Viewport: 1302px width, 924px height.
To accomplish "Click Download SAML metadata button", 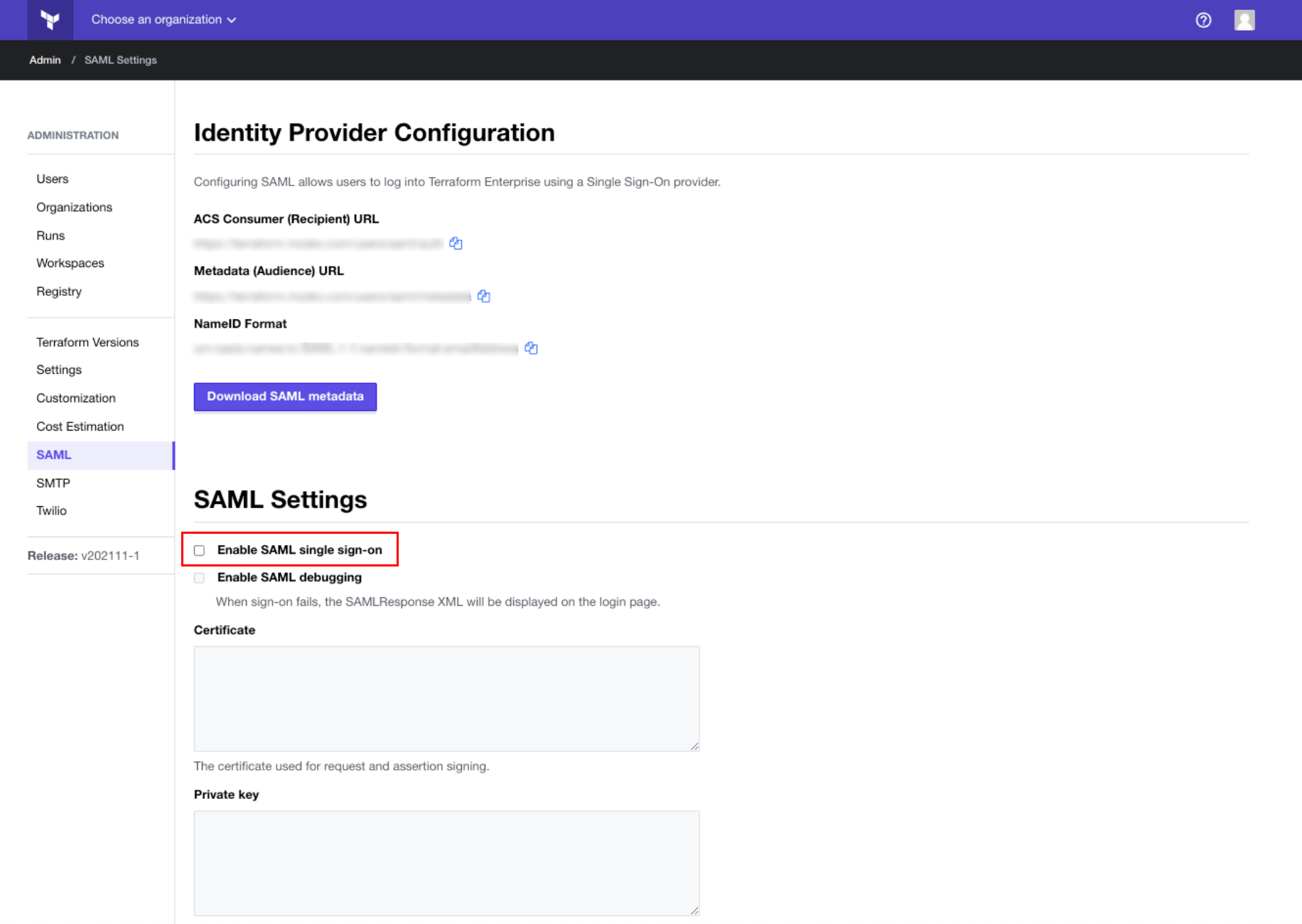I will coord(285,397).
